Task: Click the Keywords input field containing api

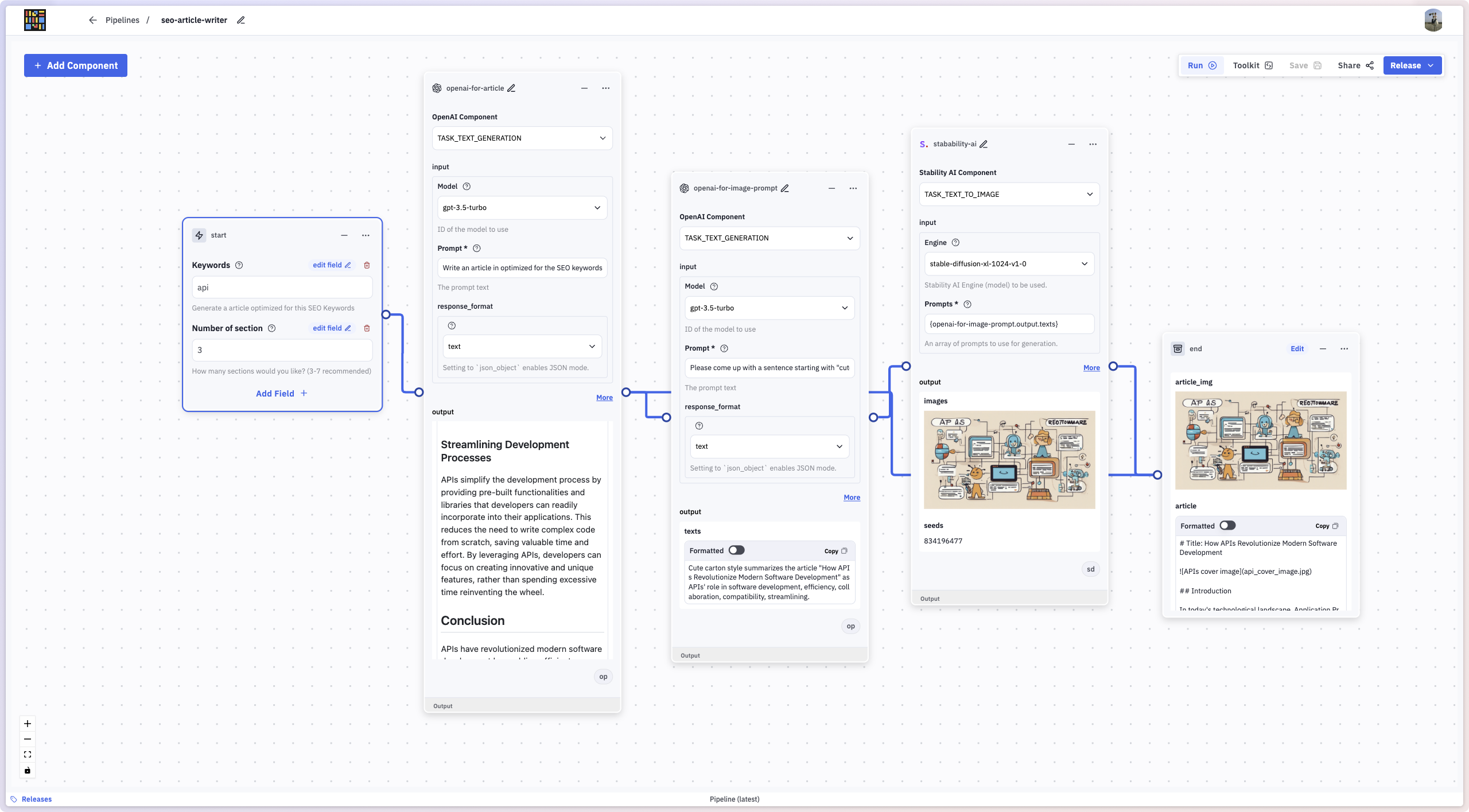Action: [x=282, y=287]
